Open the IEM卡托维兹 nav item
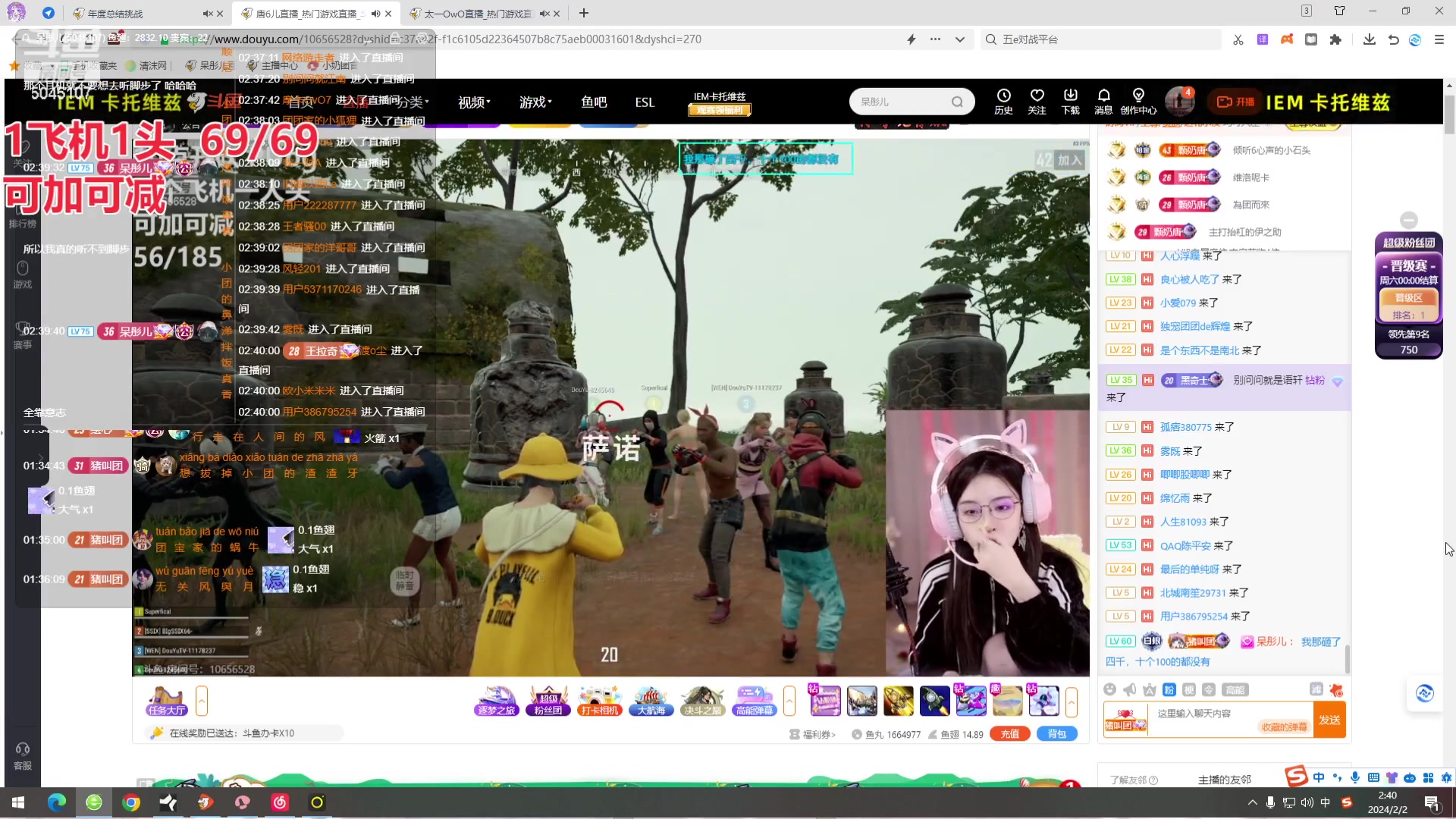 [720, 102]
